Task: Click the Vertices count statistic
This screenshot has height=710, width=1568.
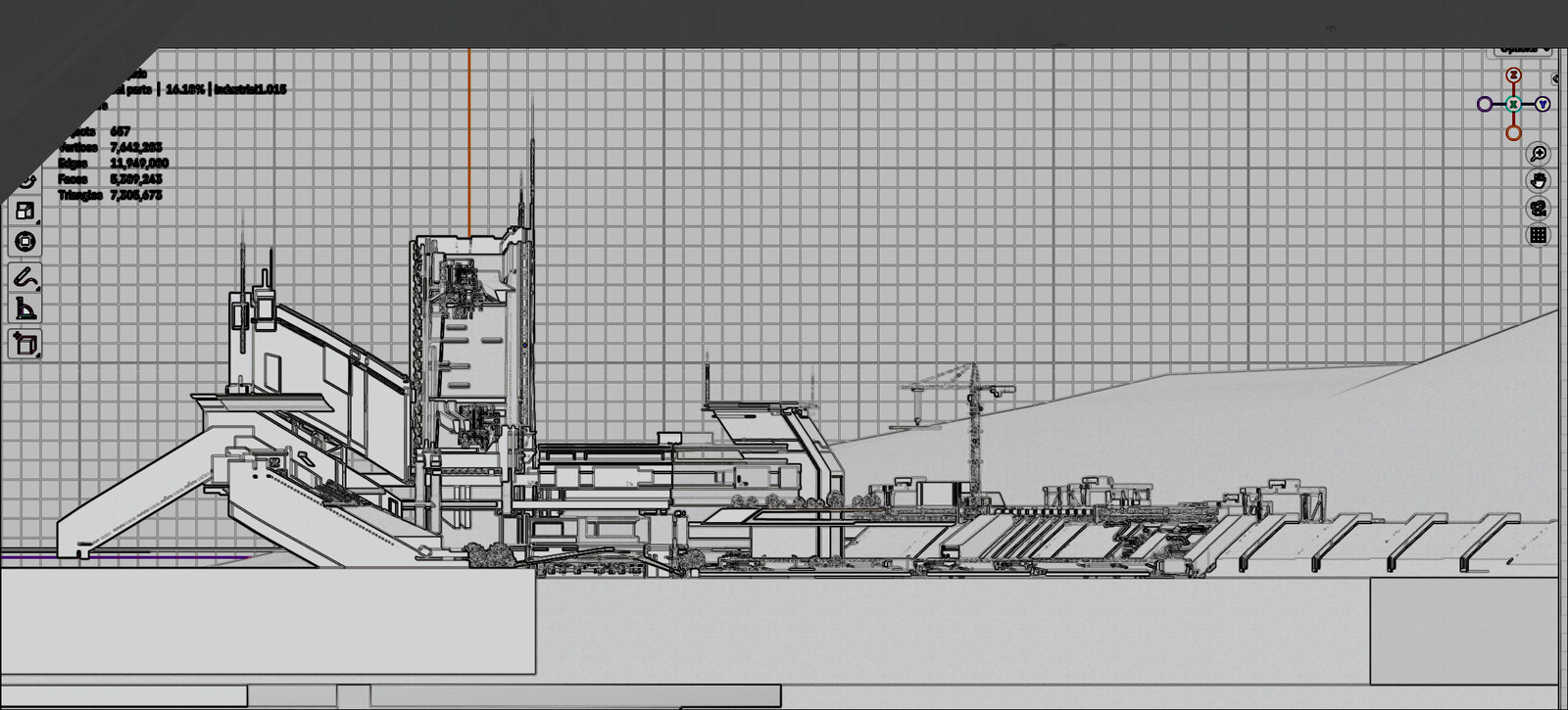Action: 111,147
